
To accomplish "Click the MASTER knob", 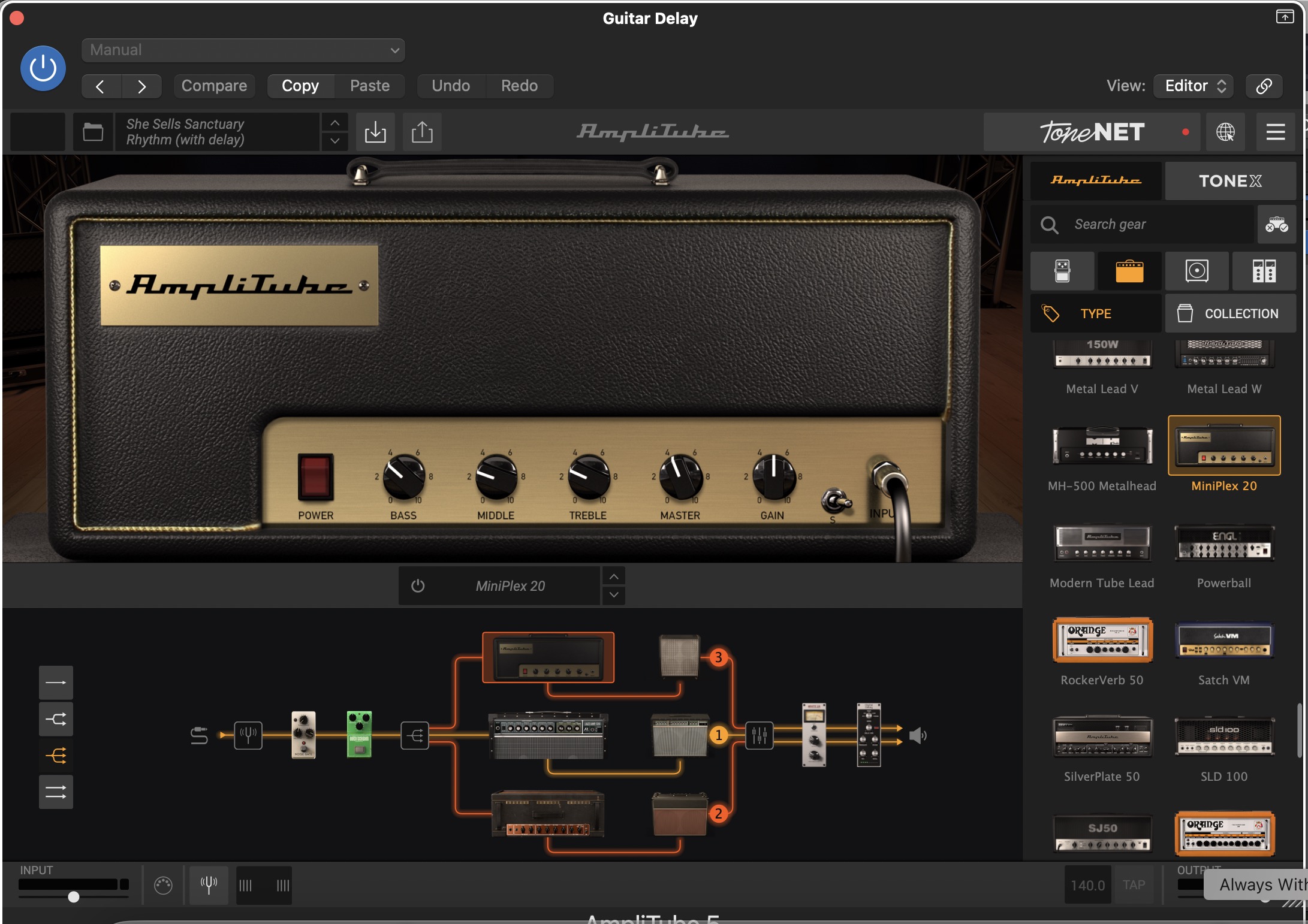I will pos(680,478).
